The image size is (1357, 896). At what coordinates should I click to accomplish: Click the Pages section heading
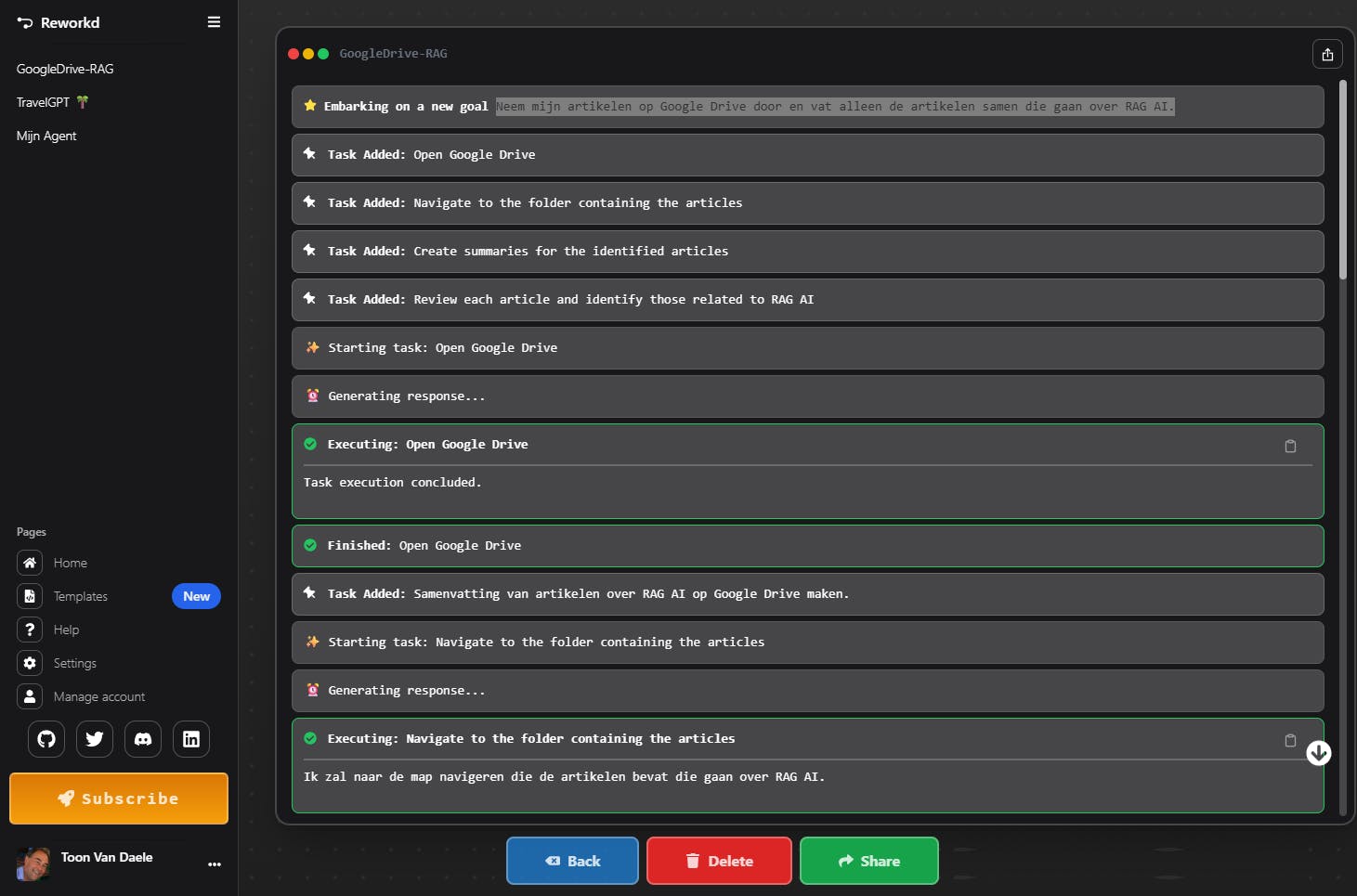pyautogui.click(x=32, y=532)
